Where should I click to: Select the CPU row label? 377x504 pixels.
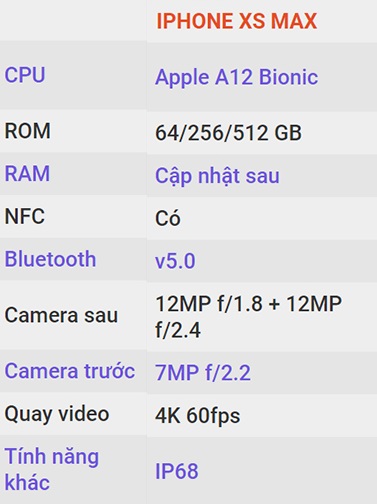(25, 75)
